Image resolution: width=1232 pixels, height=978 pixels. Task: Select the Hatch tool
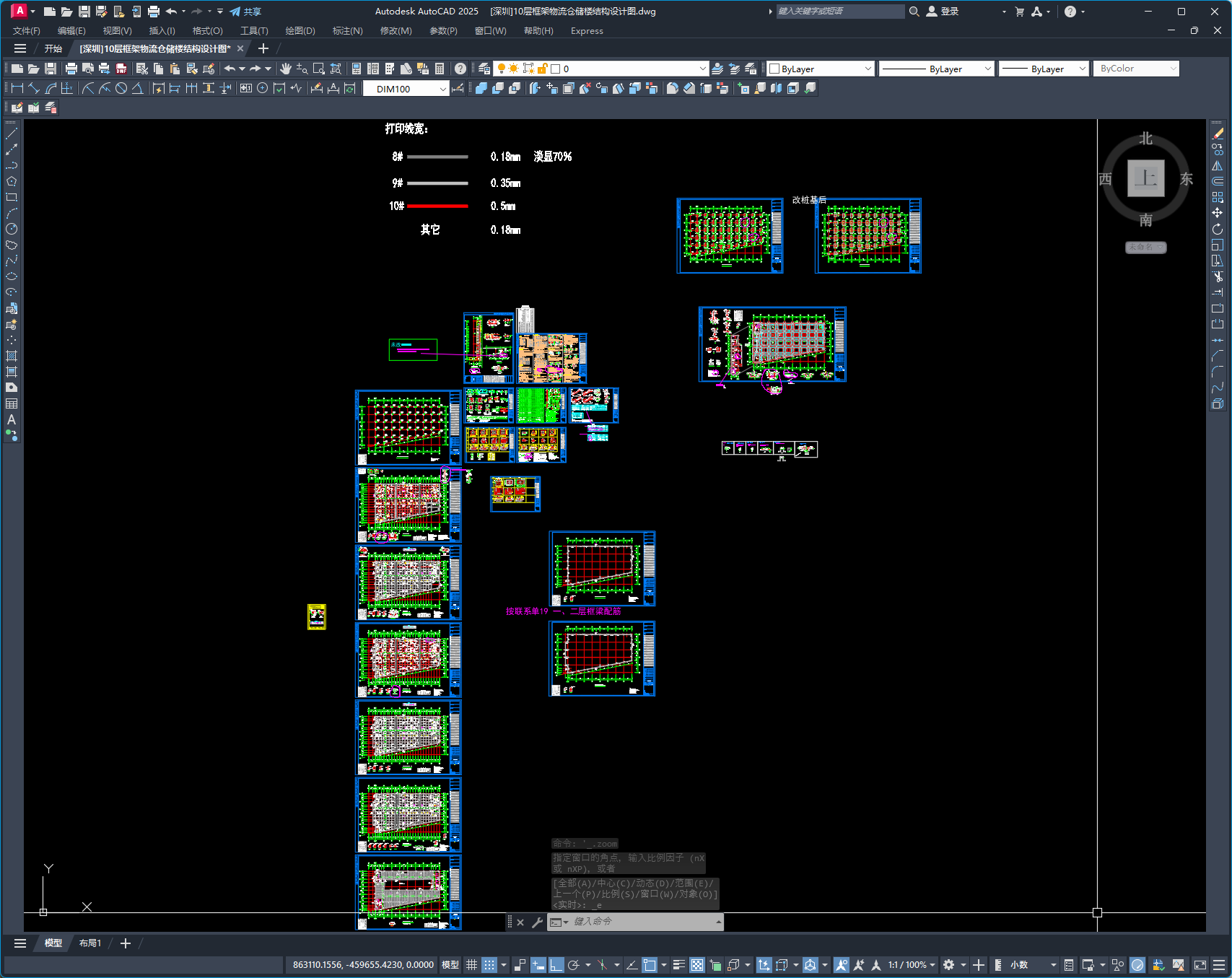click(12, 356)
